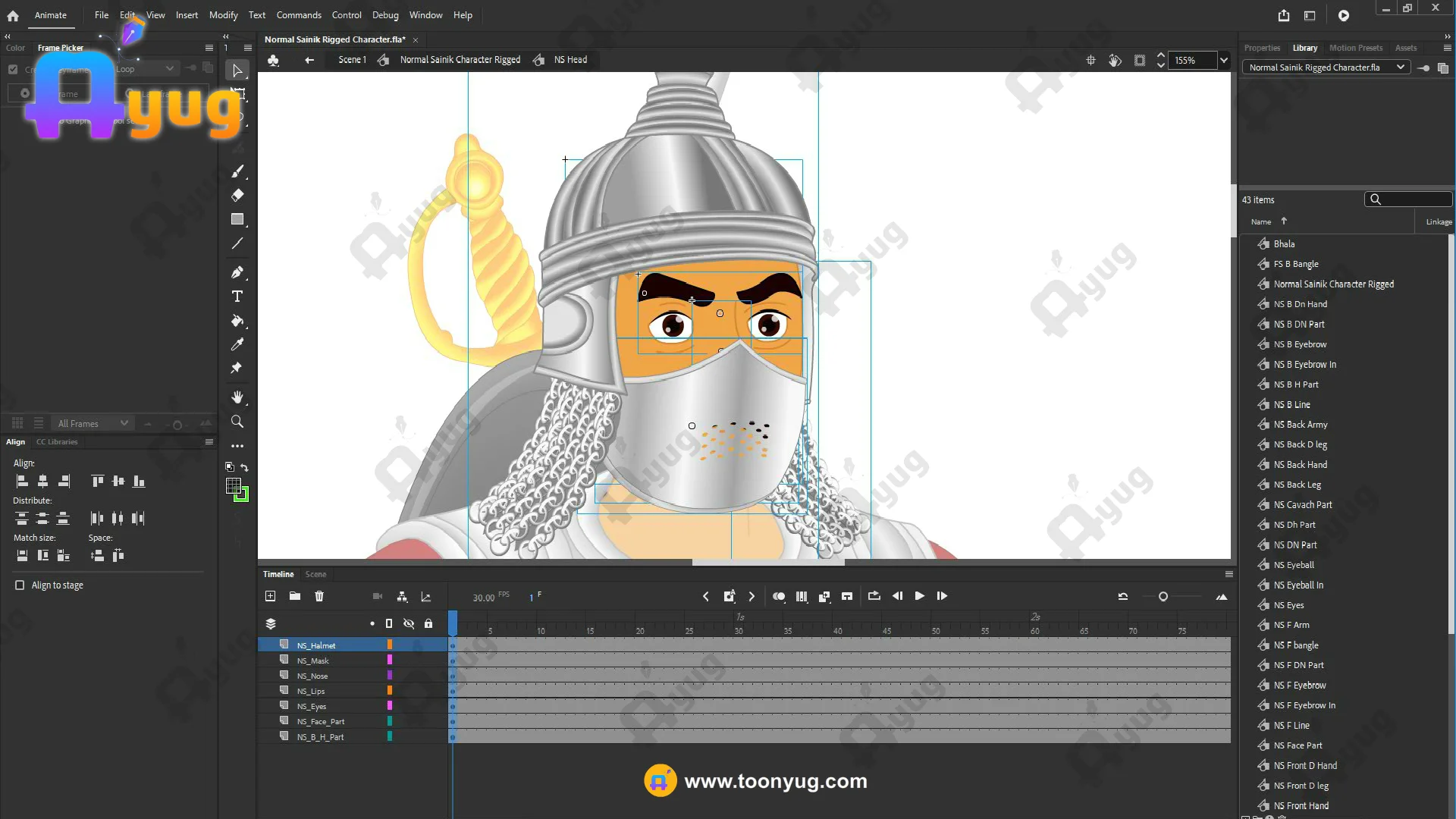Choose the Rectangle tool

237,219
